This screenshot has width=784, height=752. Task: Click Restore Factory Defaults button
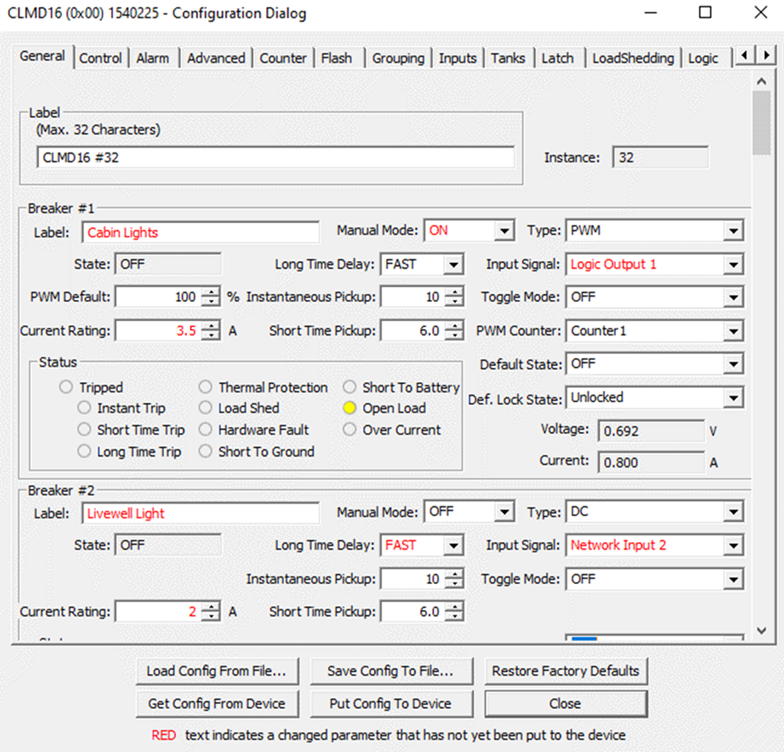click(x=565, y=671)
